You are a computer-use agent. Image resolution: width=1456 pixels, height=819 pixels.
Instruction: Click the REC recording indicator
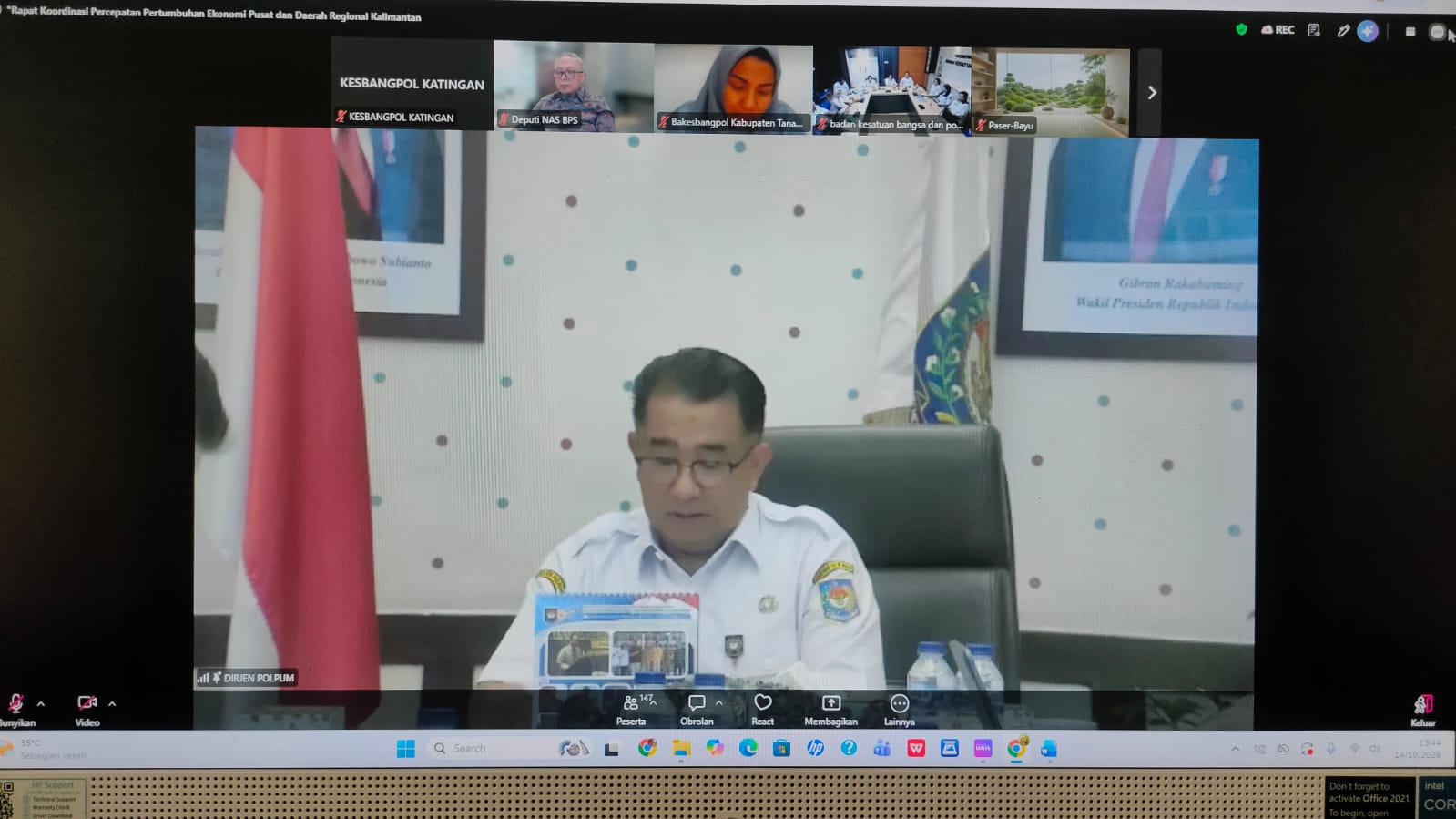pyautogui.click(x=1278, y=30)
